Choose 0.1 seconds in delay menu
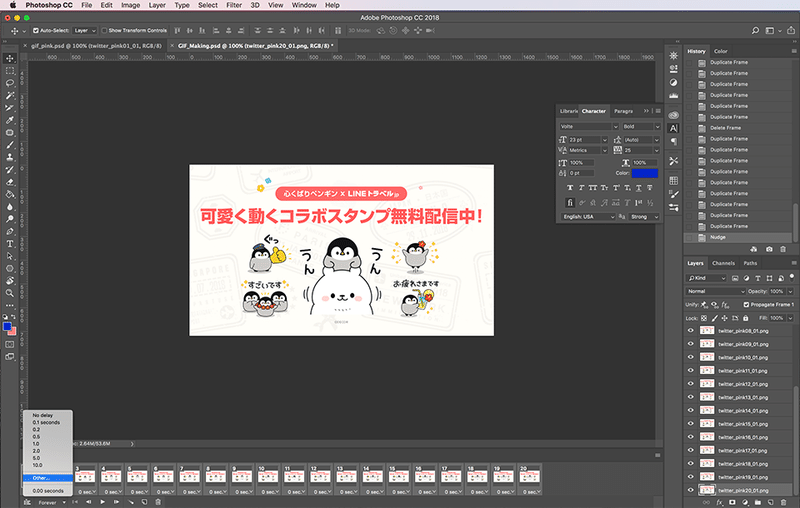 [x=47, y=422]
